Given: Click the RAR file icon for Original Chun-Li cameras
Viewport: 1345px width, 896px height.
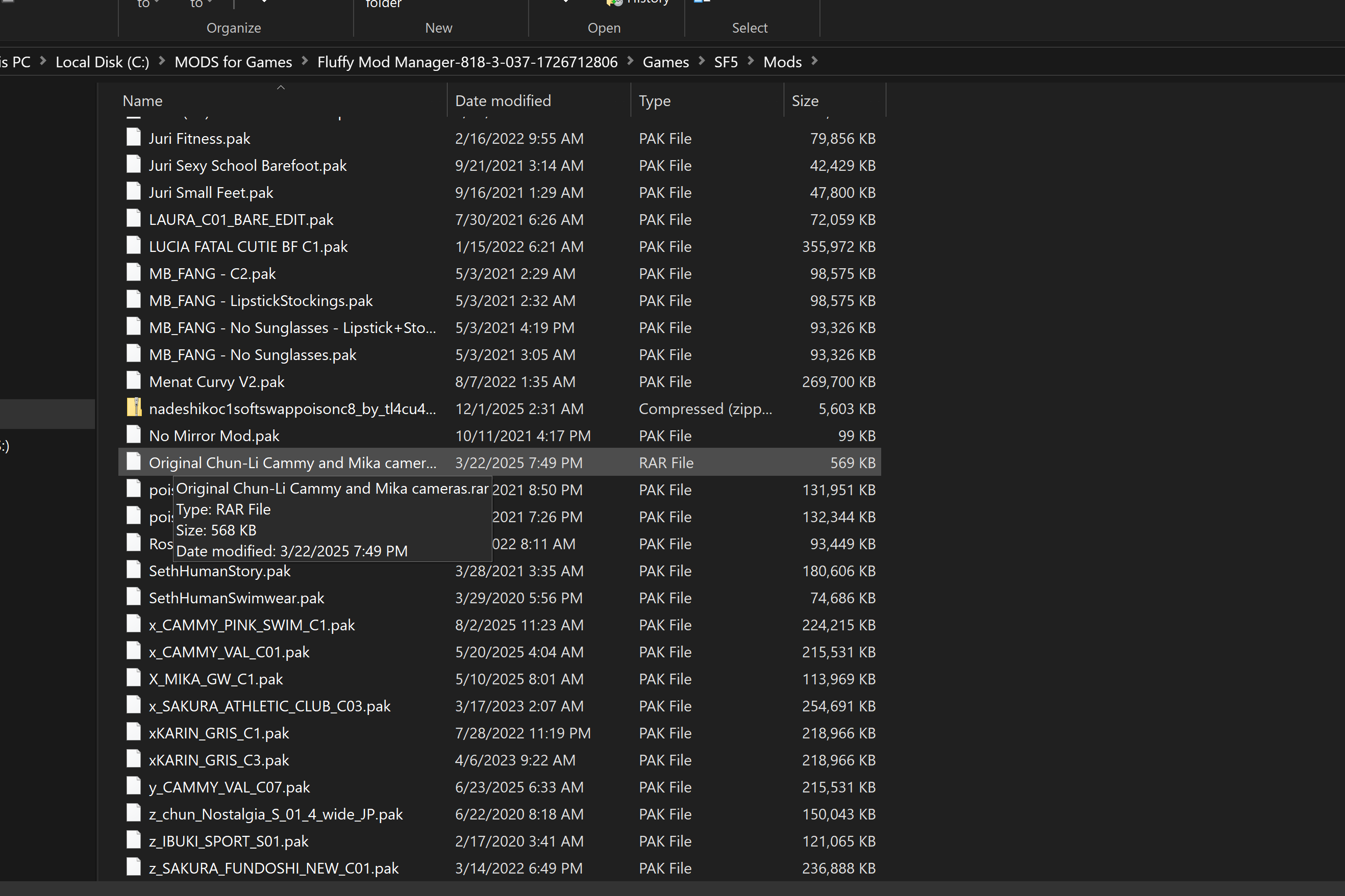Looking at the screenshot, I should (134, 462).
